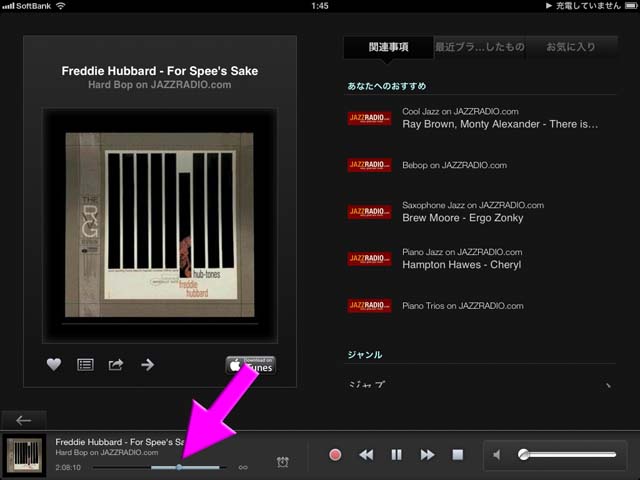This screenshot has width=640, height=480.
Task: Tap the Wi-Fi icon in status bar
Action: (61, 6)
